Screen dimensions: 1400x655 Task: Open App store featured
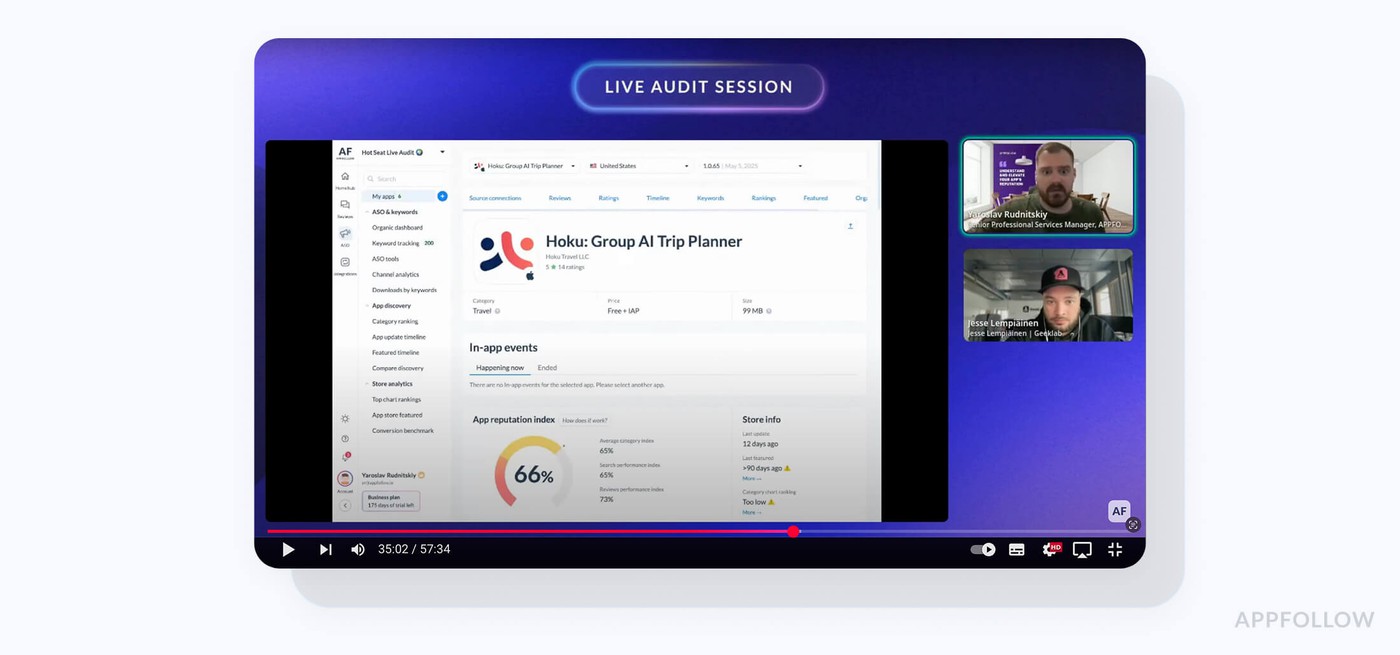click(x=397, y=415)
